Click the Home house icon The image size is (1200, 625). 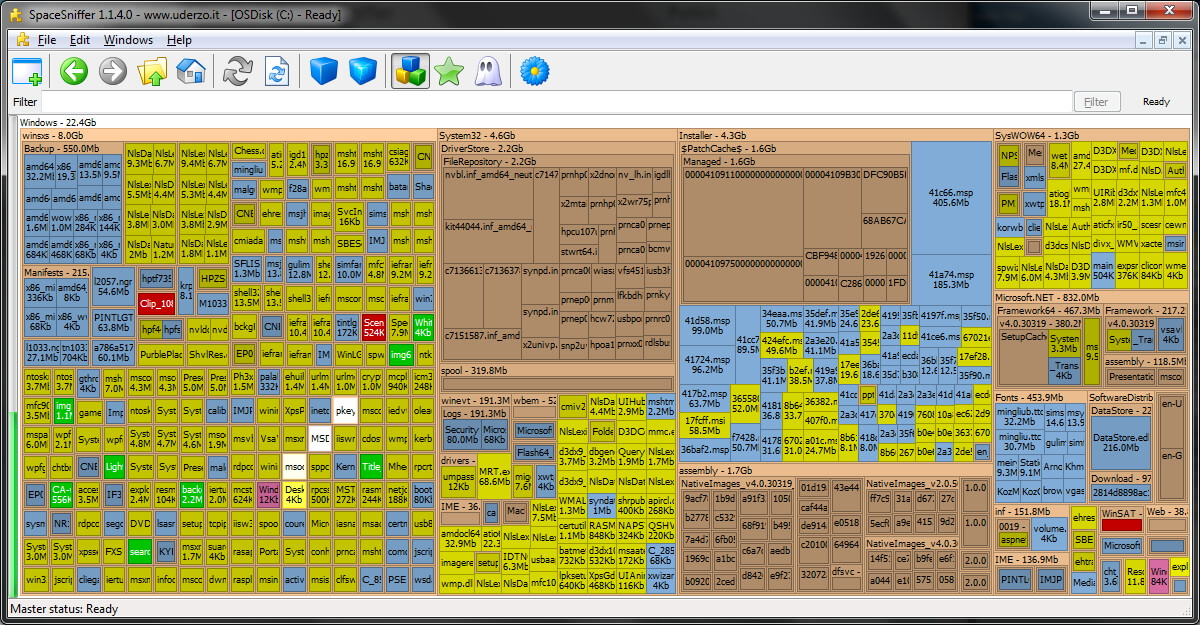click(190, 71)
